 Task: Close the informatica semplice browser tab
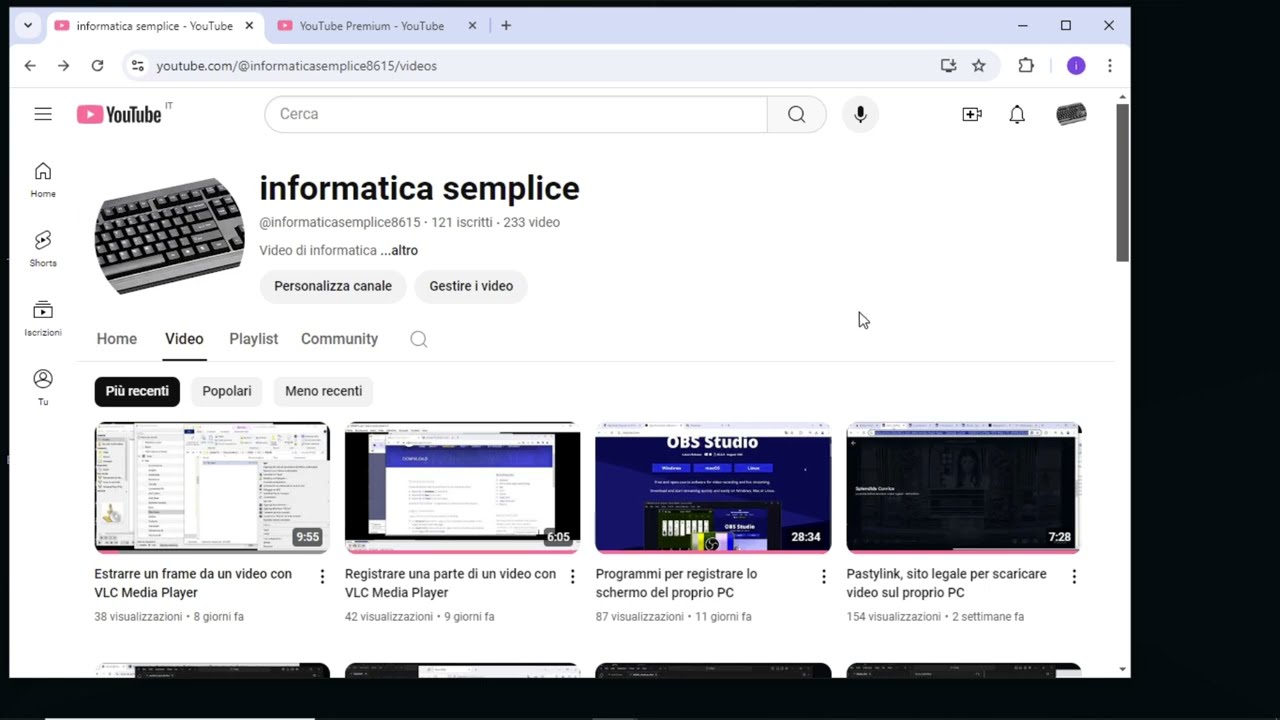[x=249, y=26]
